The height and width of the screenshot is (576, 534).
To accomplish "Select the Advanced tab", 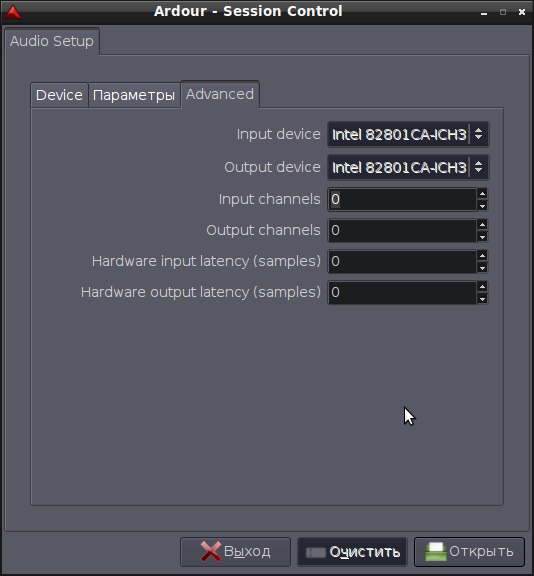I will point(220,94).
